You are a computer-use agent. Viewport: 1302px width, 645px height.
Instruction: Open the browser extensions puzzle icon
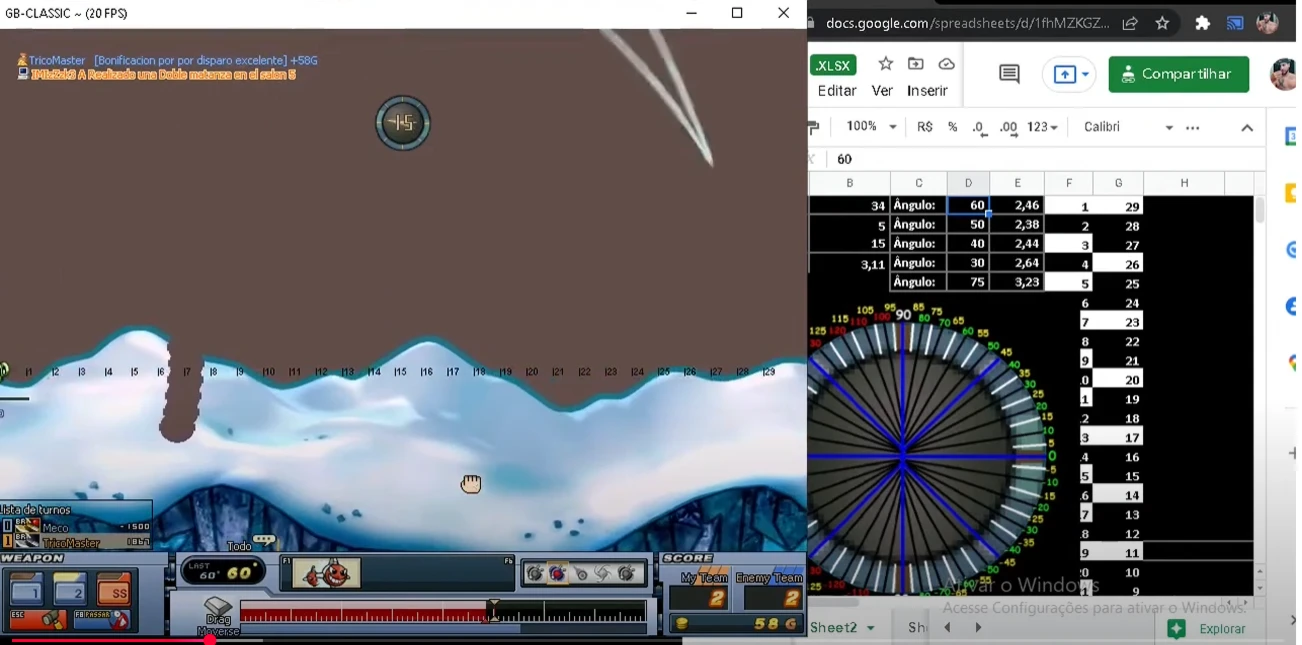(x=1203, y=23)
